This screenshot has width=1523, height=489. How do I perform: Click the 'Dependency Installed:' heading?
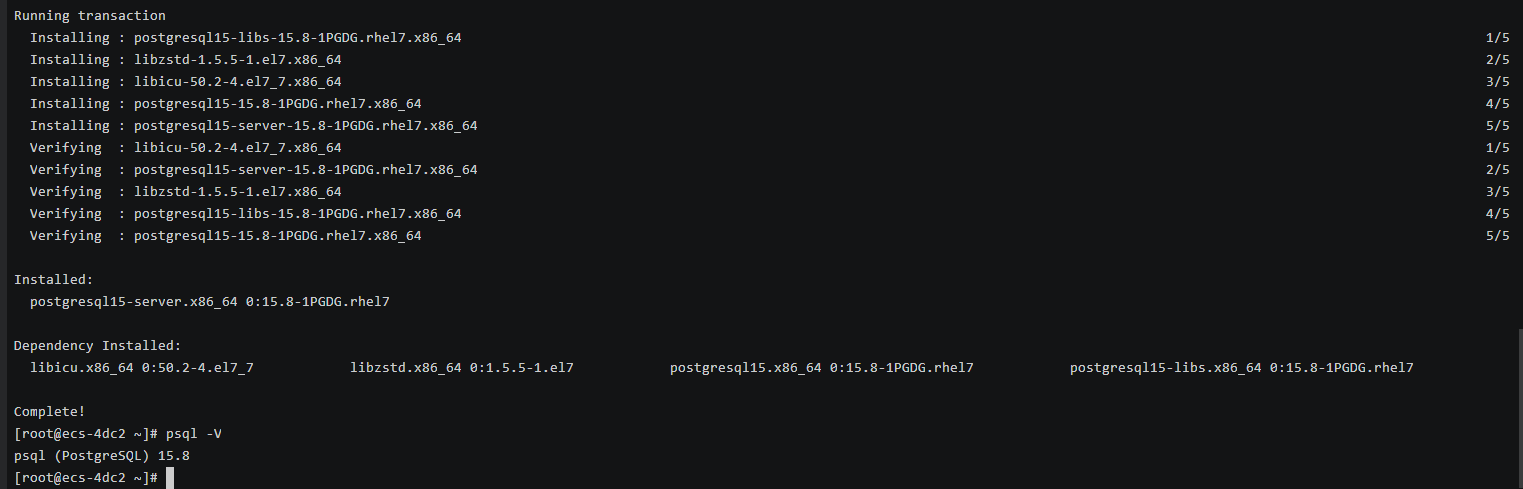click(x=97, y=346)
